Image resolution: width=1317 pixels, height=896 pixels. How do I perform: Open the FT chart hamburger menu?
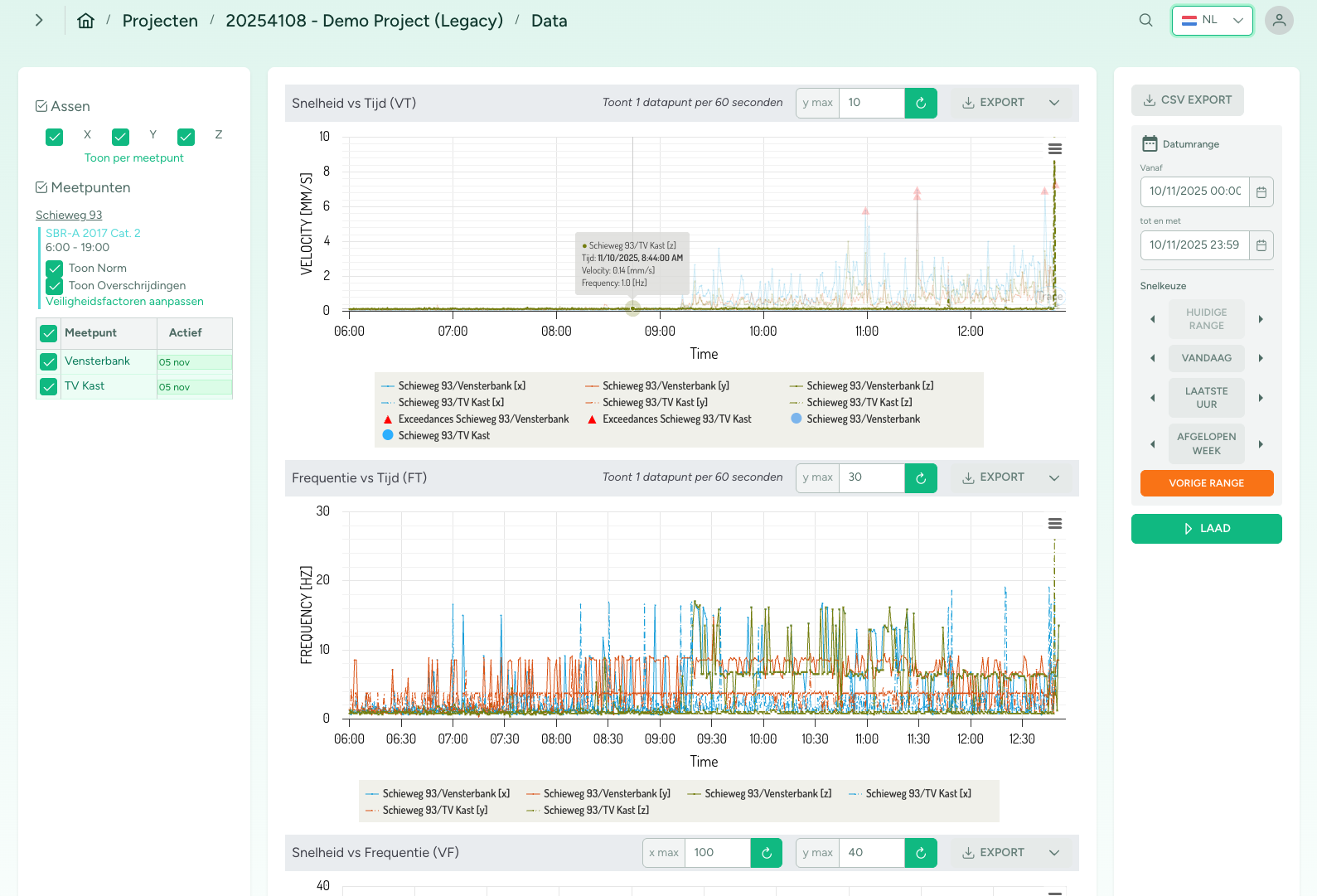(x=1054, y=524)
